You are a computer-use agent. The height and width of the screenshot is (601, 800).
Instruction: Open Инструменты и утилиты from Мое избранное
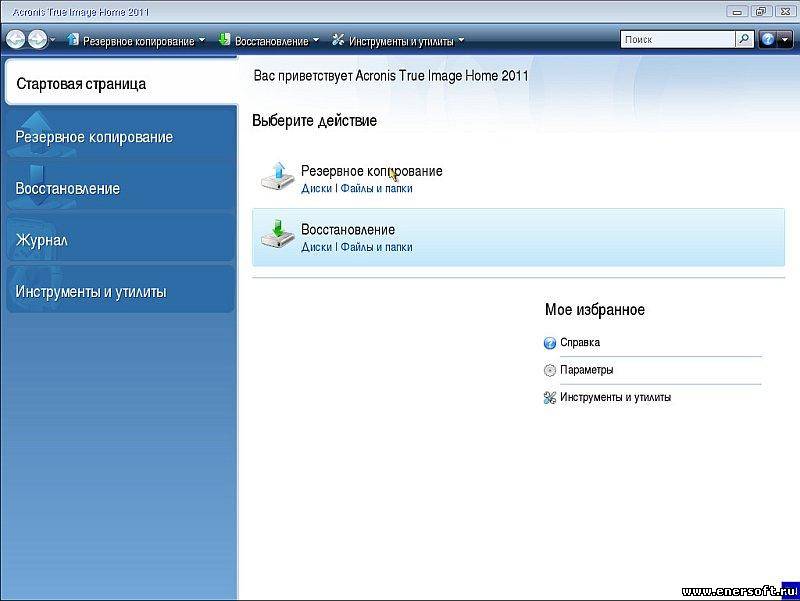tap(615, 397)
